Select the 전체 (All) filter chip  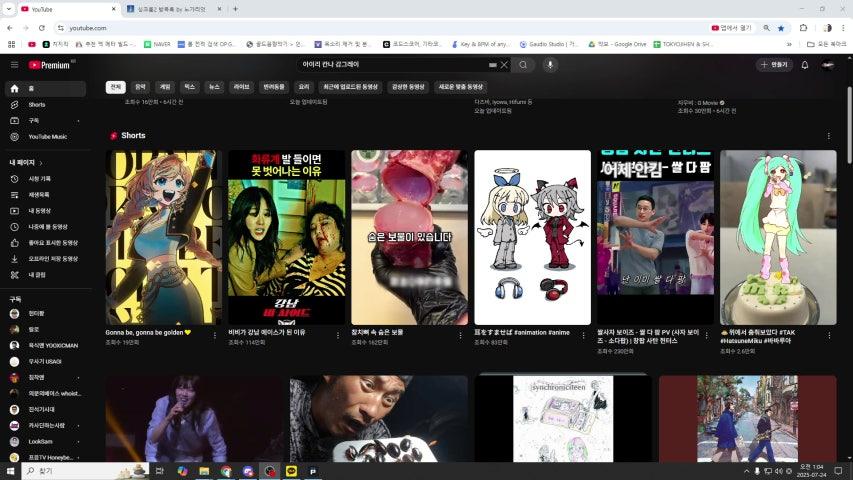tap(116, 87)
